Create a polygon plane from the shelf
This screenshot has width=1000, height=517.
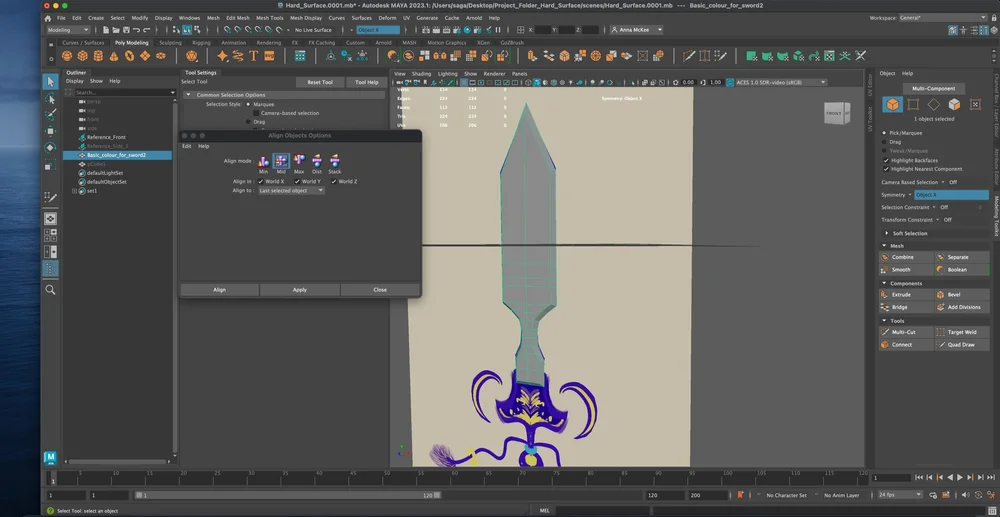pos(145,56)
